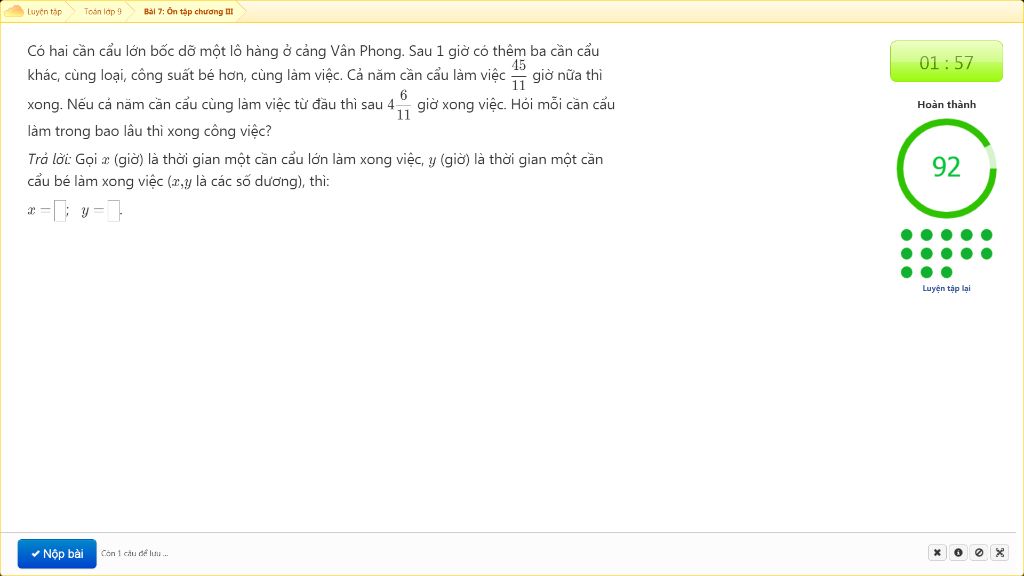The image size is (1024, 576).
Task: Click the fraction 45/11 in the problem text
Action: coord(519,75)
